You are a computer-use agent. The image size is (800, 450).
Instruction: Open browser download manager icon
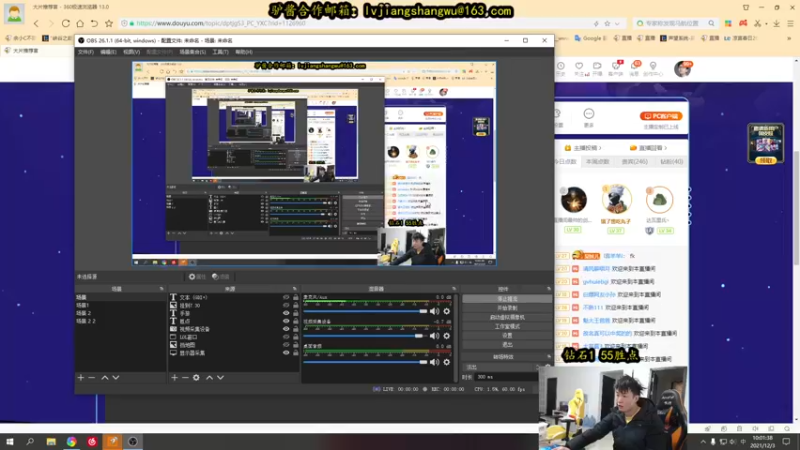point(776,23)
